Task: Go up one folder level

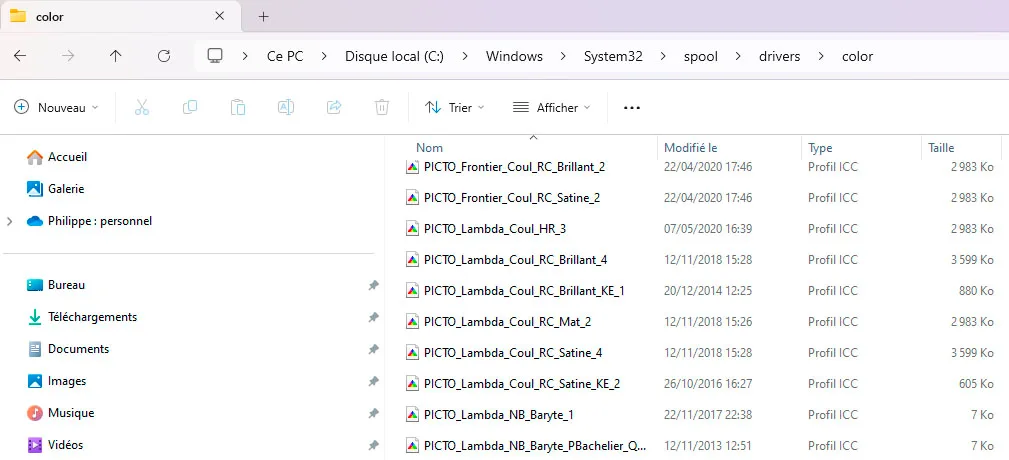Action: point(115,56)
